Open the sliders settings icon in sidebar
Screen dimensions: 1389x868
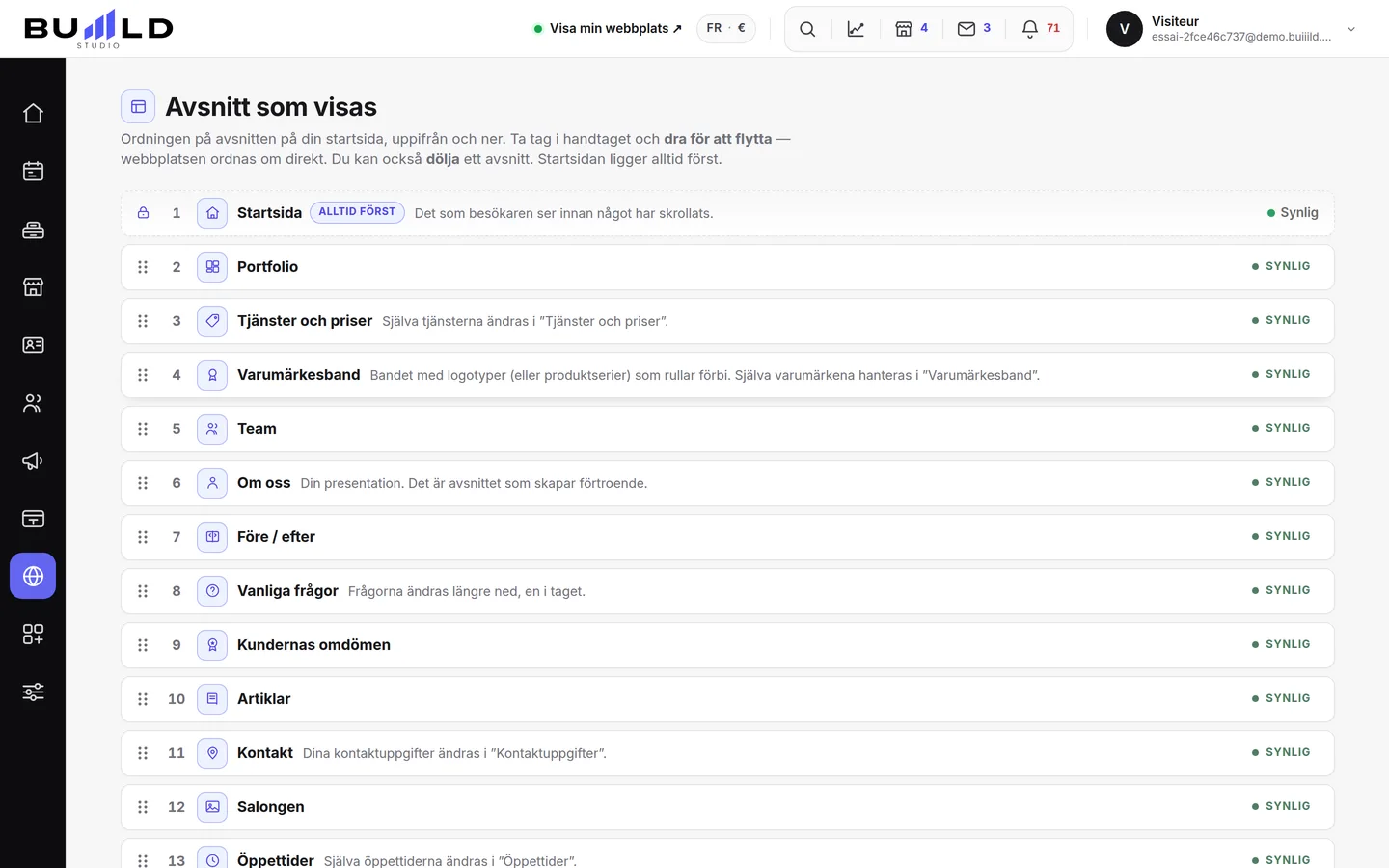coord(33,692)
